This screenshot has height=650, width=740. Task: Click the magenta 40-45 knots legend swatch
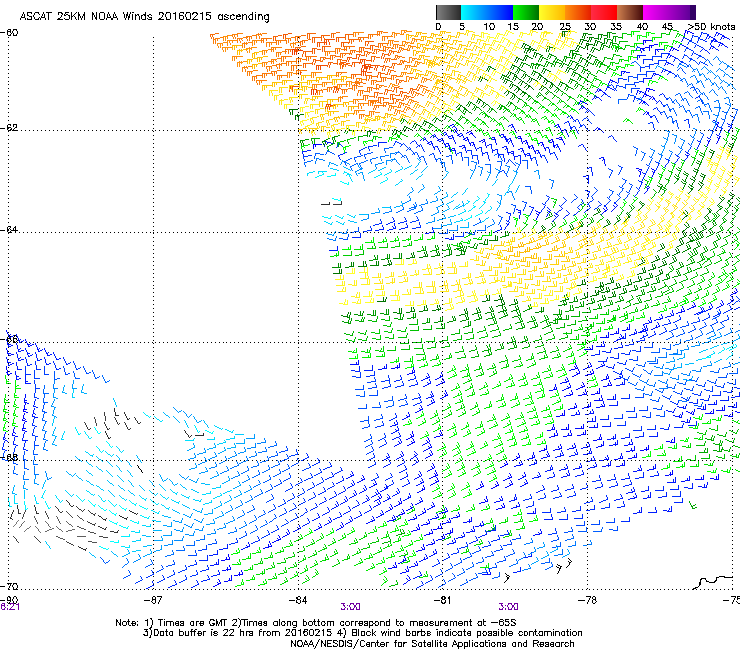tap(656, 12)
